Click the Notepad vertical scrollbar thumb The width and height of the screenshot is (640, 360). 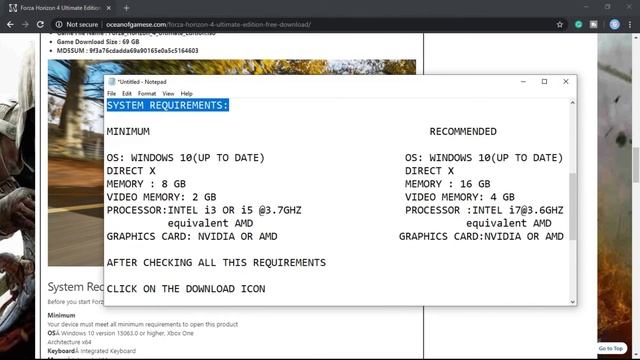pyautogui.click(x=572, y=207)
